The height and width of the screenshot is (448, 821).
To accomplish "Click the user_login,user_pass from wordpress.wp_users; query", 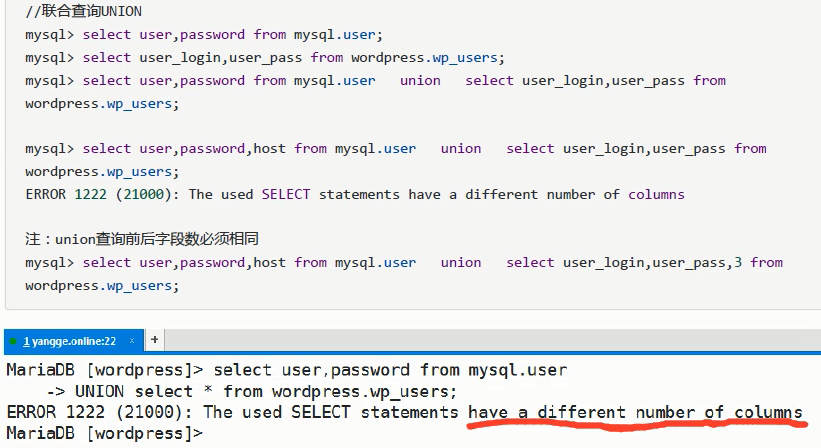I will 321,58.
